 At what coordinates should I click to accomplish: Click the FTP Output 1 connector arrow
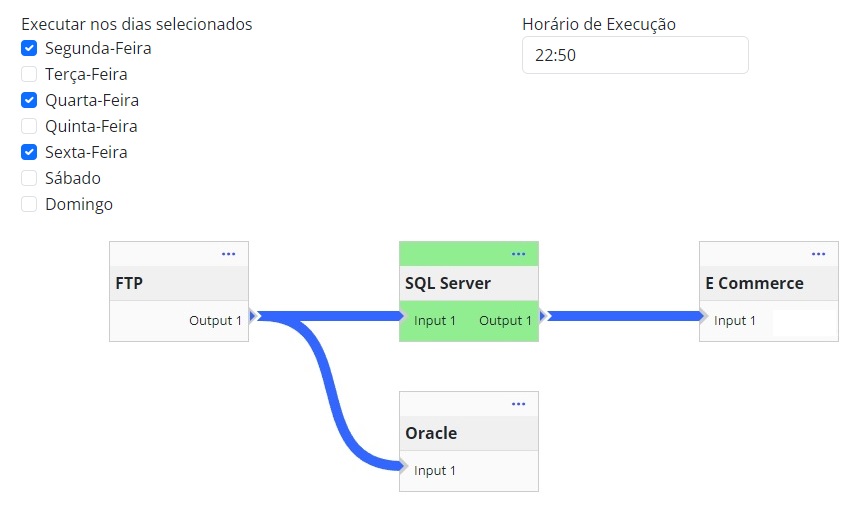[254, 316]
